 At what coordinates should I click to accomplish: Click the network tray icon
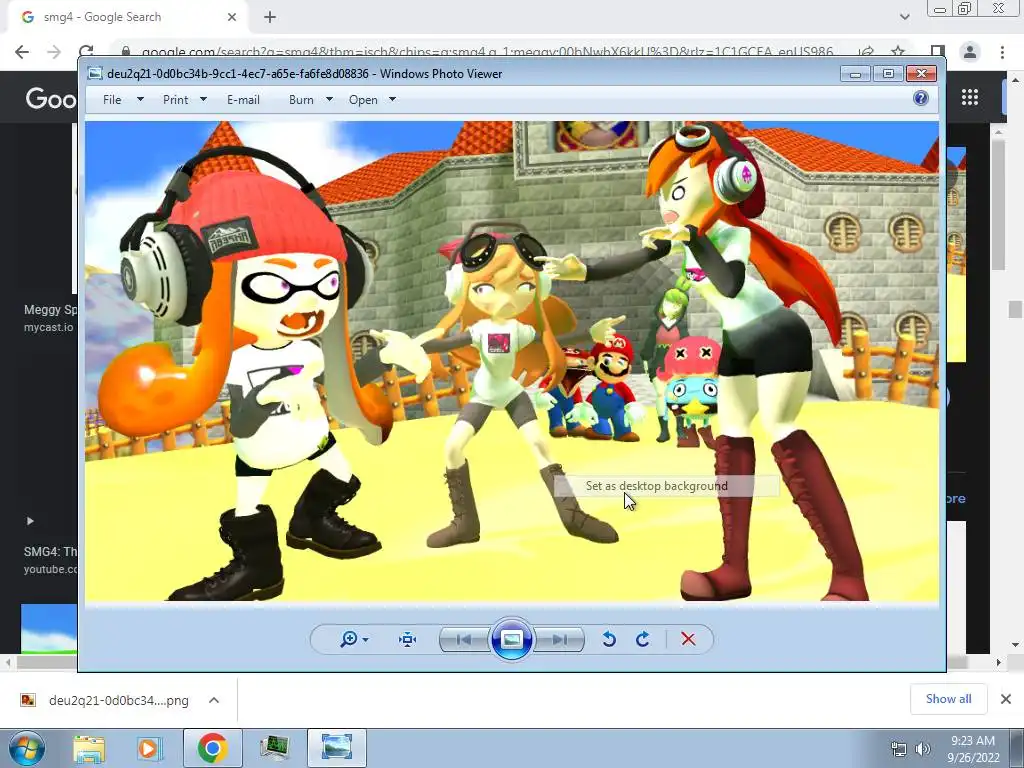[899, 749]
